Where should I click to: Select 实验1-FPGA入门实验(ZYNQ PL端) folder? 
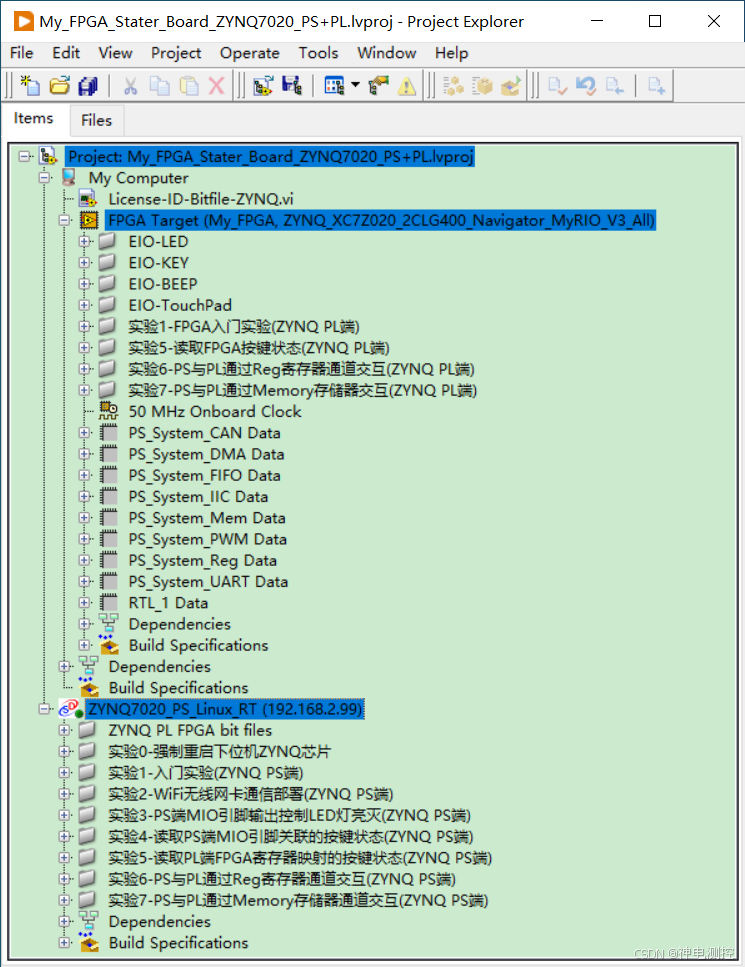[x=244, y=327]
